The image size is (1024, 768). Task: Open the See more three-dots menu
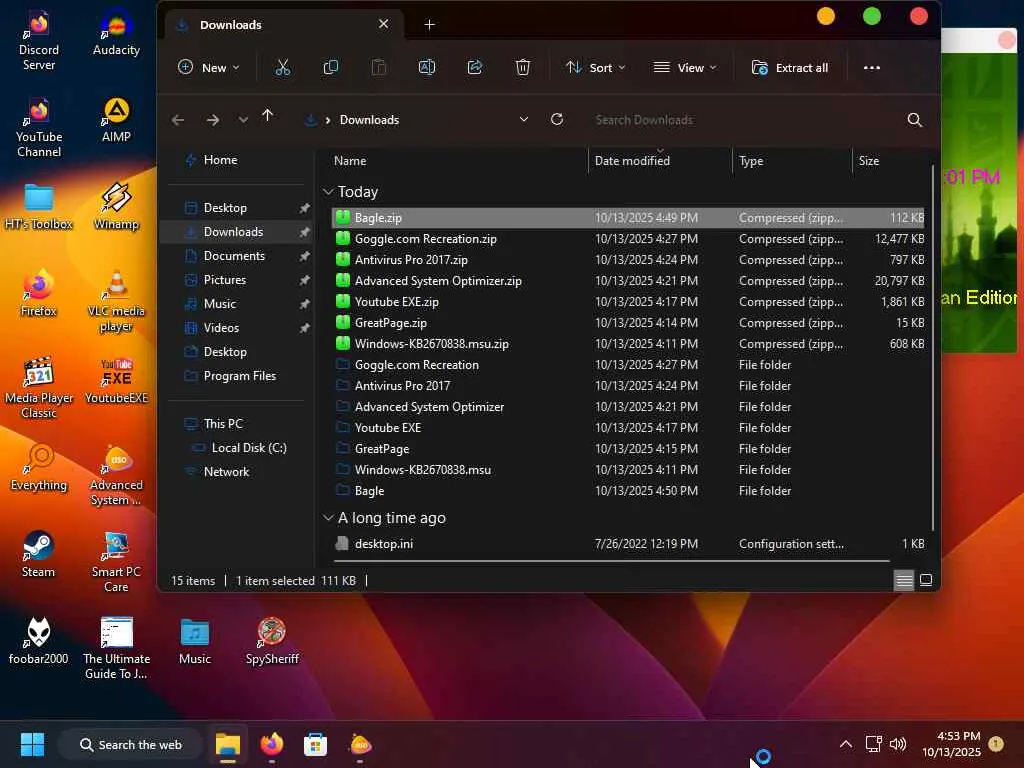click(x=871, y=68)
